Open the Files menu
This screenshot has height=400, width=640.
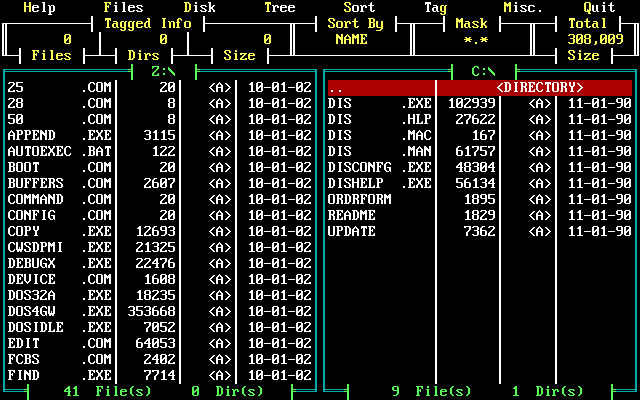[123, 8]
